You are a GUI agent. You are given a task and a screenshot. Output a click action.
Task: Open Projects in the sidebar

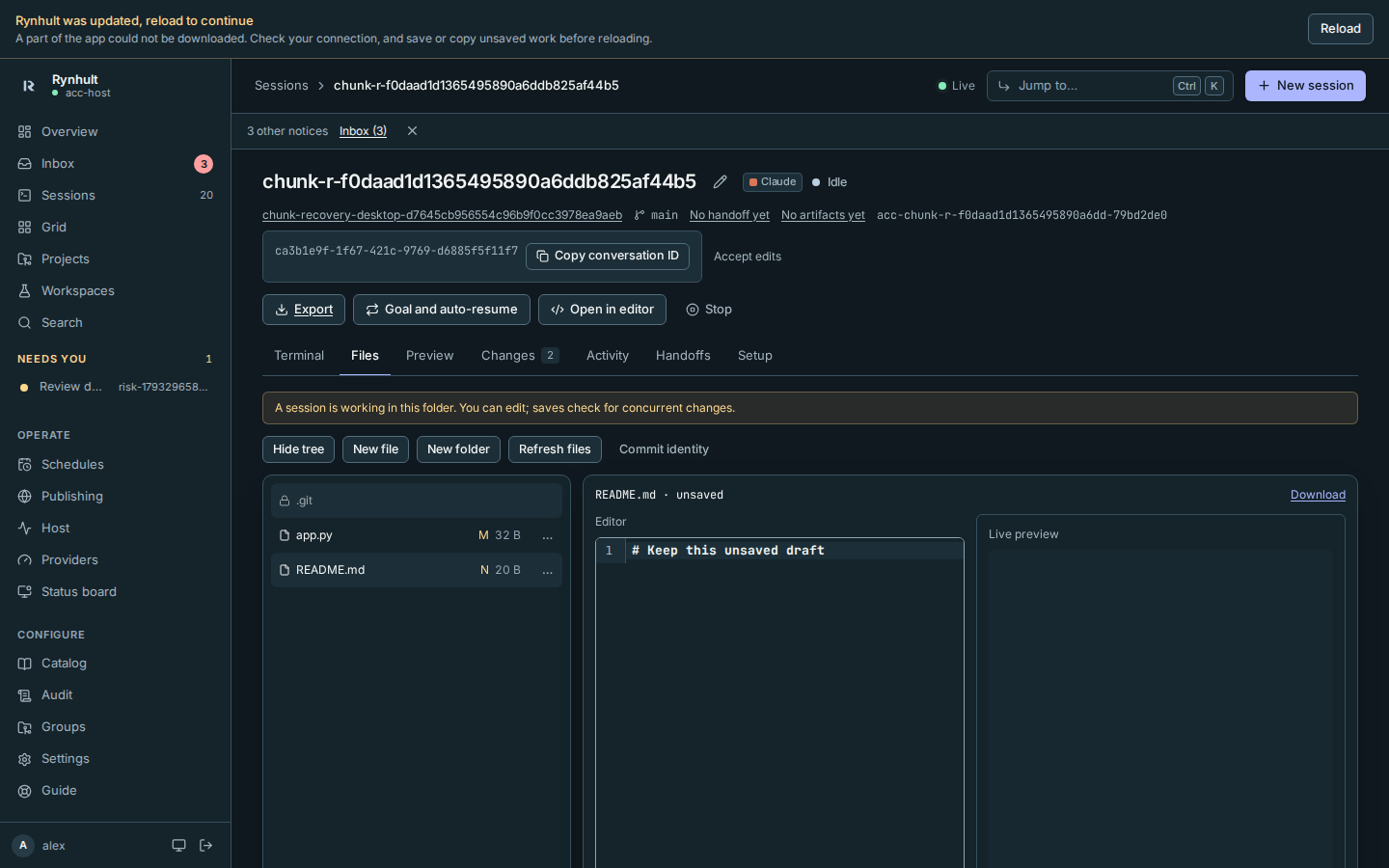point(116,258)
